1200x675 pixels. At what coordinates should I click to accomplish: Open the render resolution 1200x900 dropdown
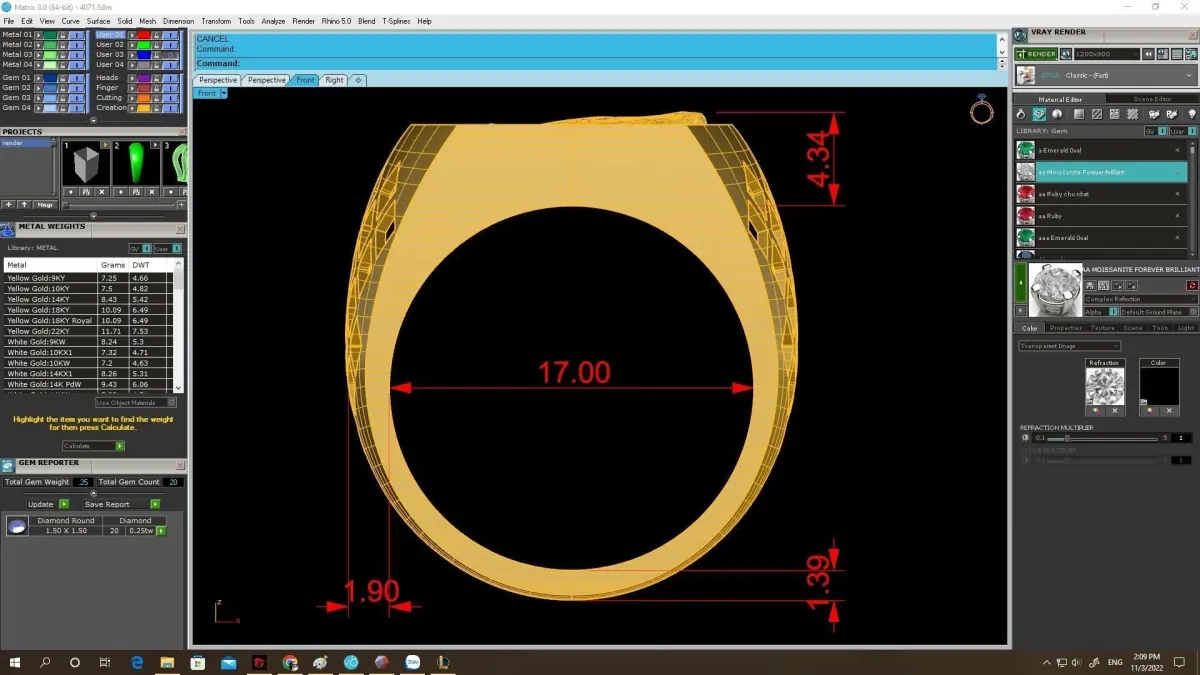pos(1107,54)
